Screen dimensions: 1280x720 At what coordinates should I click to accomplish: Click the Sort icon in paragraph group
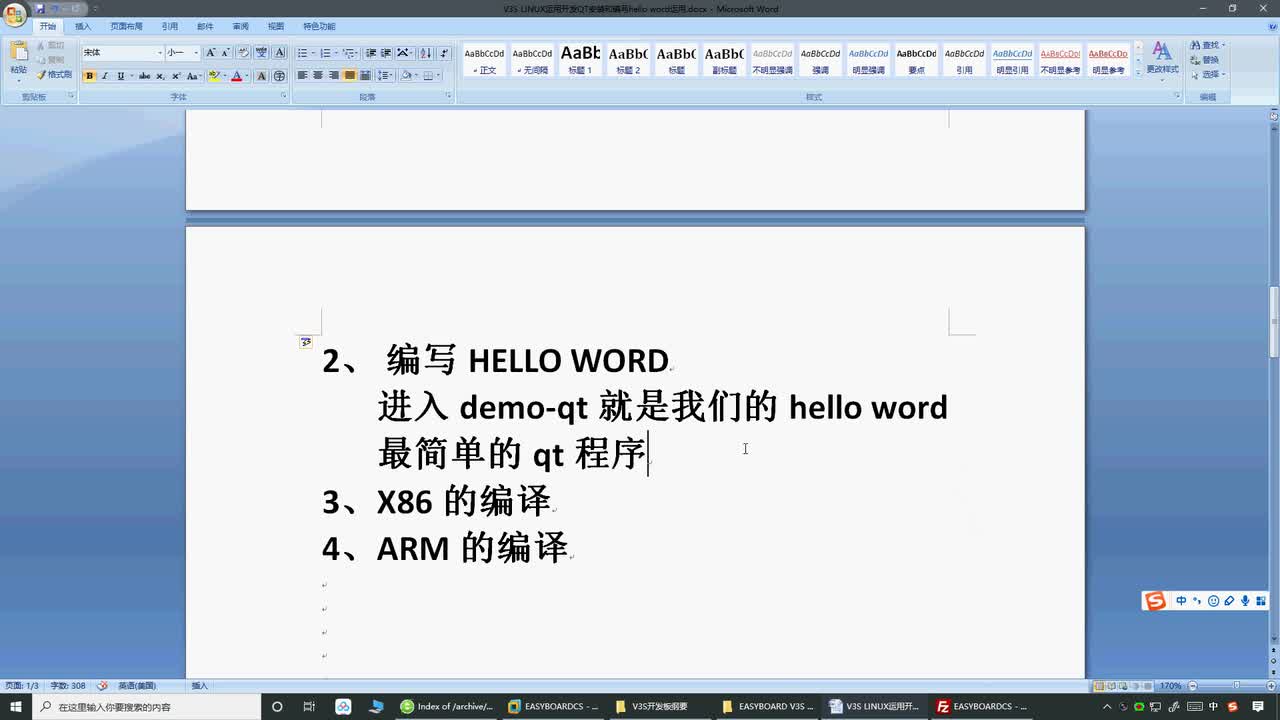[x=425, y=53]
